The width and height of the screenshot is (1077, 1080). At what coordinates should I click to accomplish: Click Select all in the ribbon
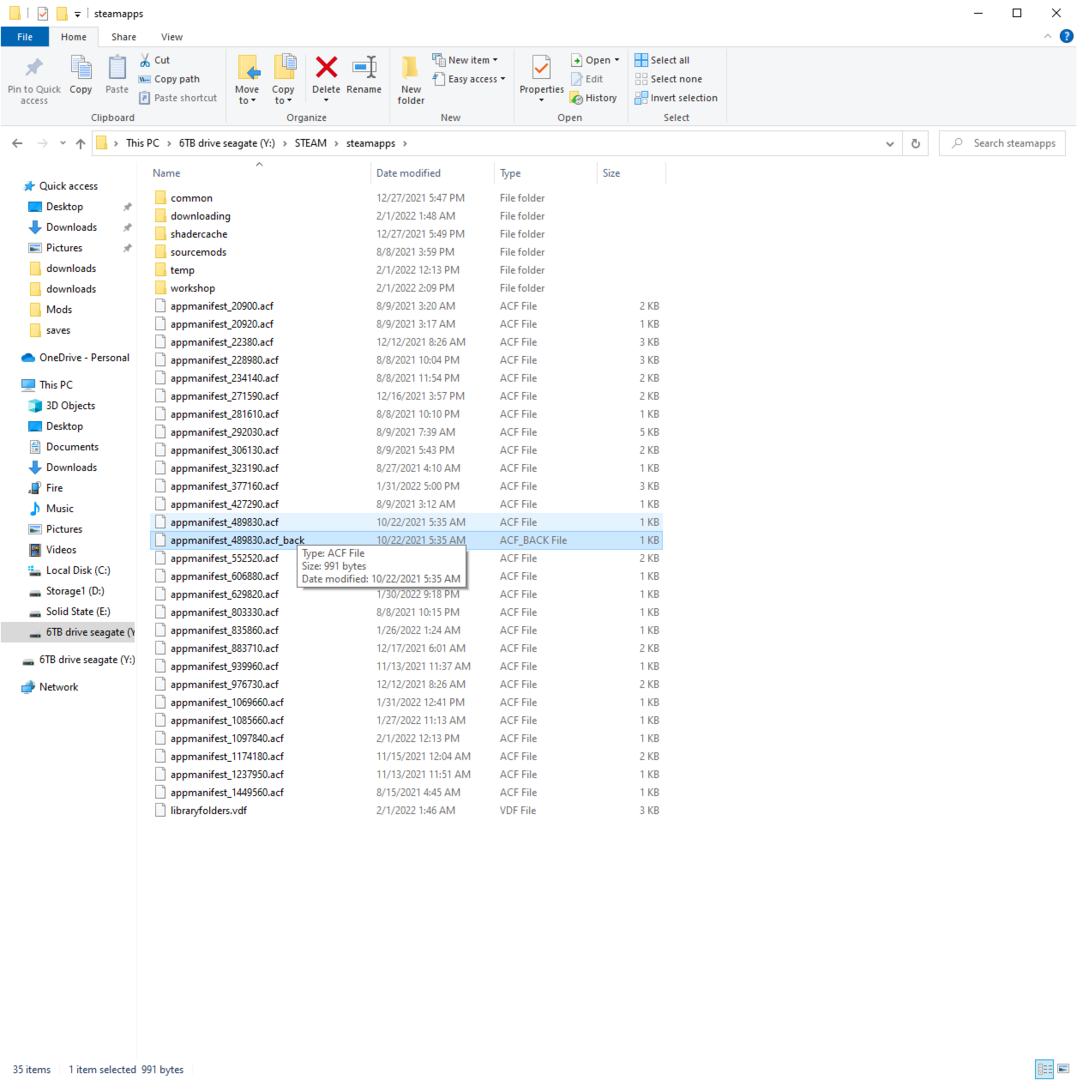click(x=662, y=60)
